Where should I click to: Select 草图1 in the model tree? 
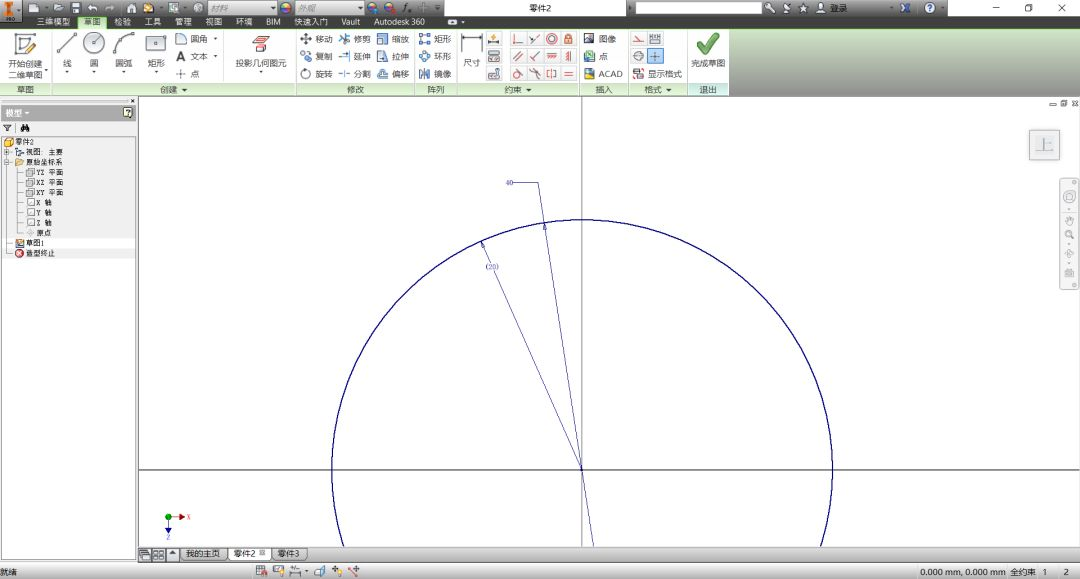(30, 243)
